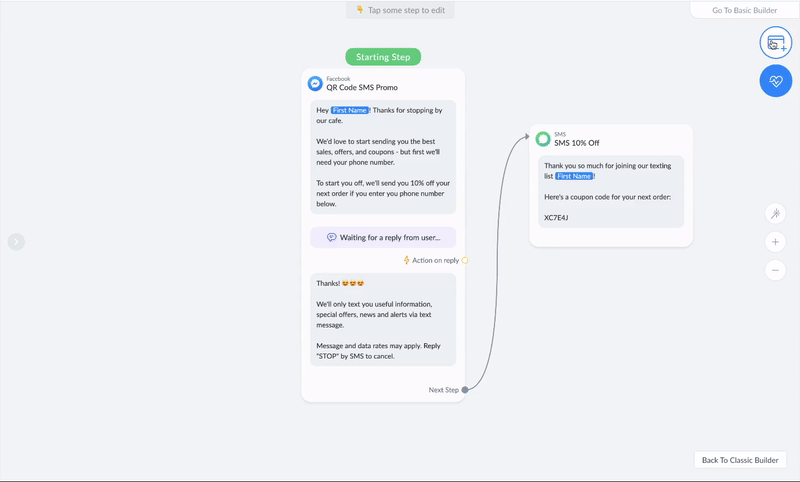Click the 10% off phone number paragraph
Viewport: 800px width, 482px height.
[x=383, y=193]
